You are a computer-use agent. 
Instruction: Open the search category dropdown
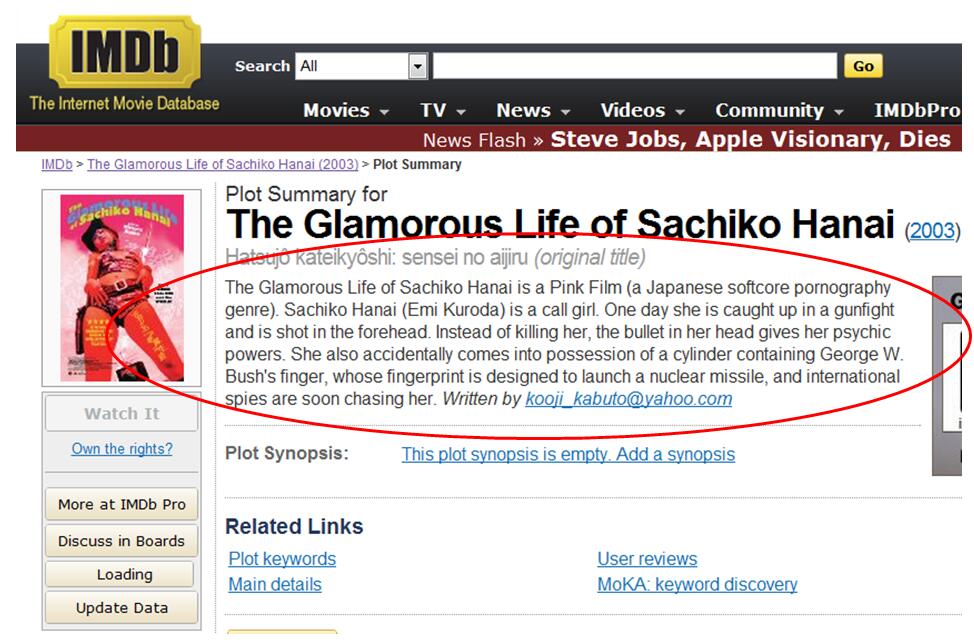tap(418, 66)
